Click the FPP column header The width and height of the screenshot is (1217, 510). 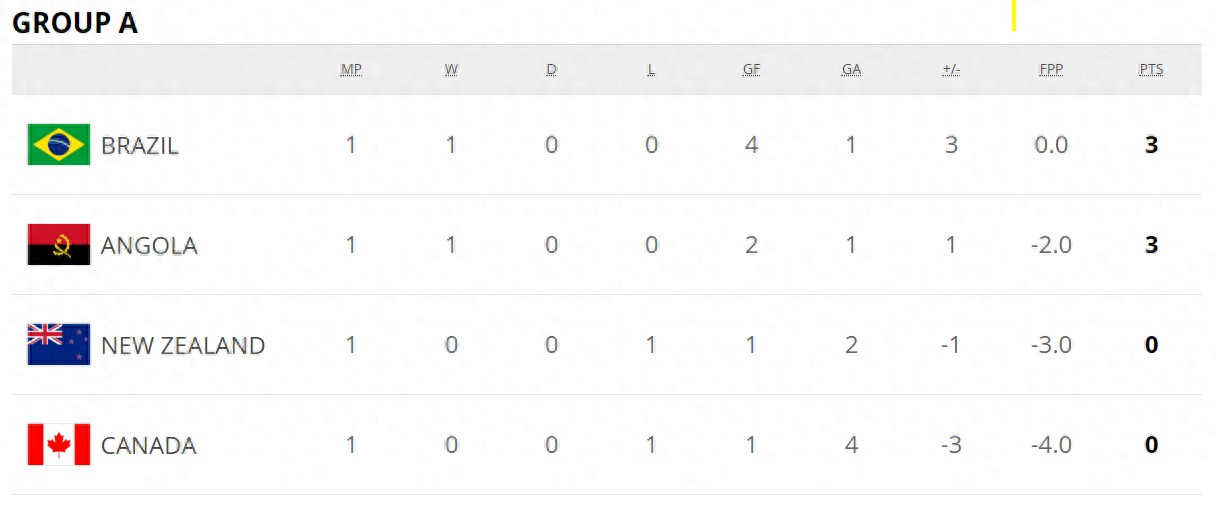(1051, 70)
